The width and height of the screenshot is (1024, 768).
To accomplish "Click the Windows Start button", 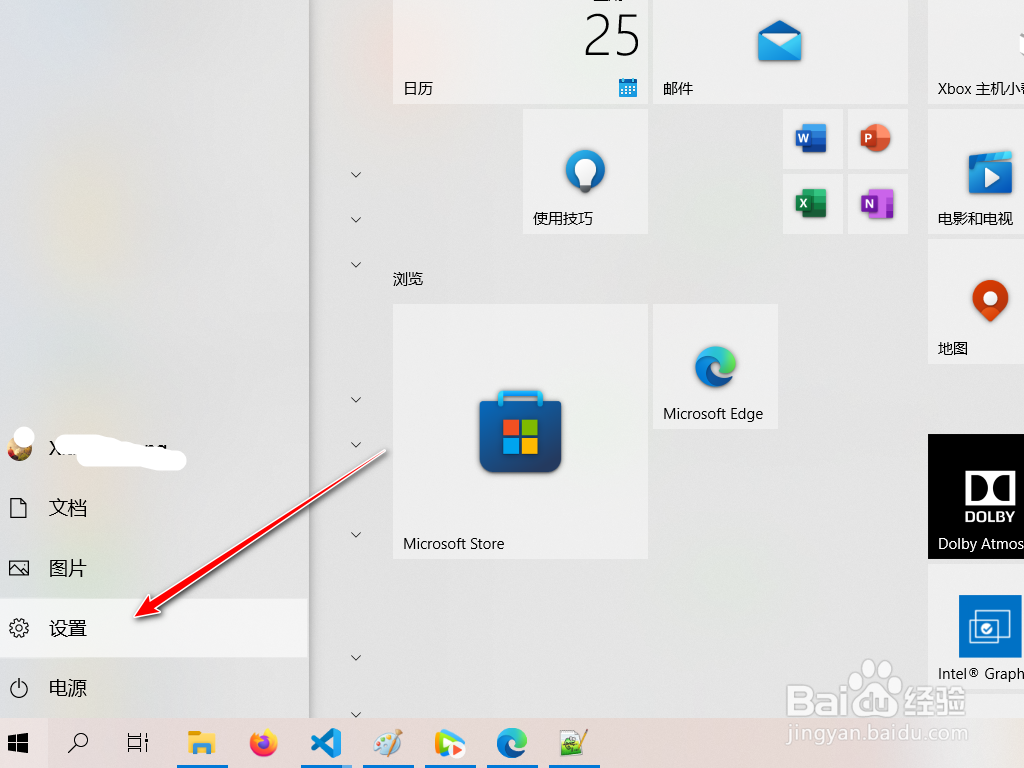I will tap(18, 743).
